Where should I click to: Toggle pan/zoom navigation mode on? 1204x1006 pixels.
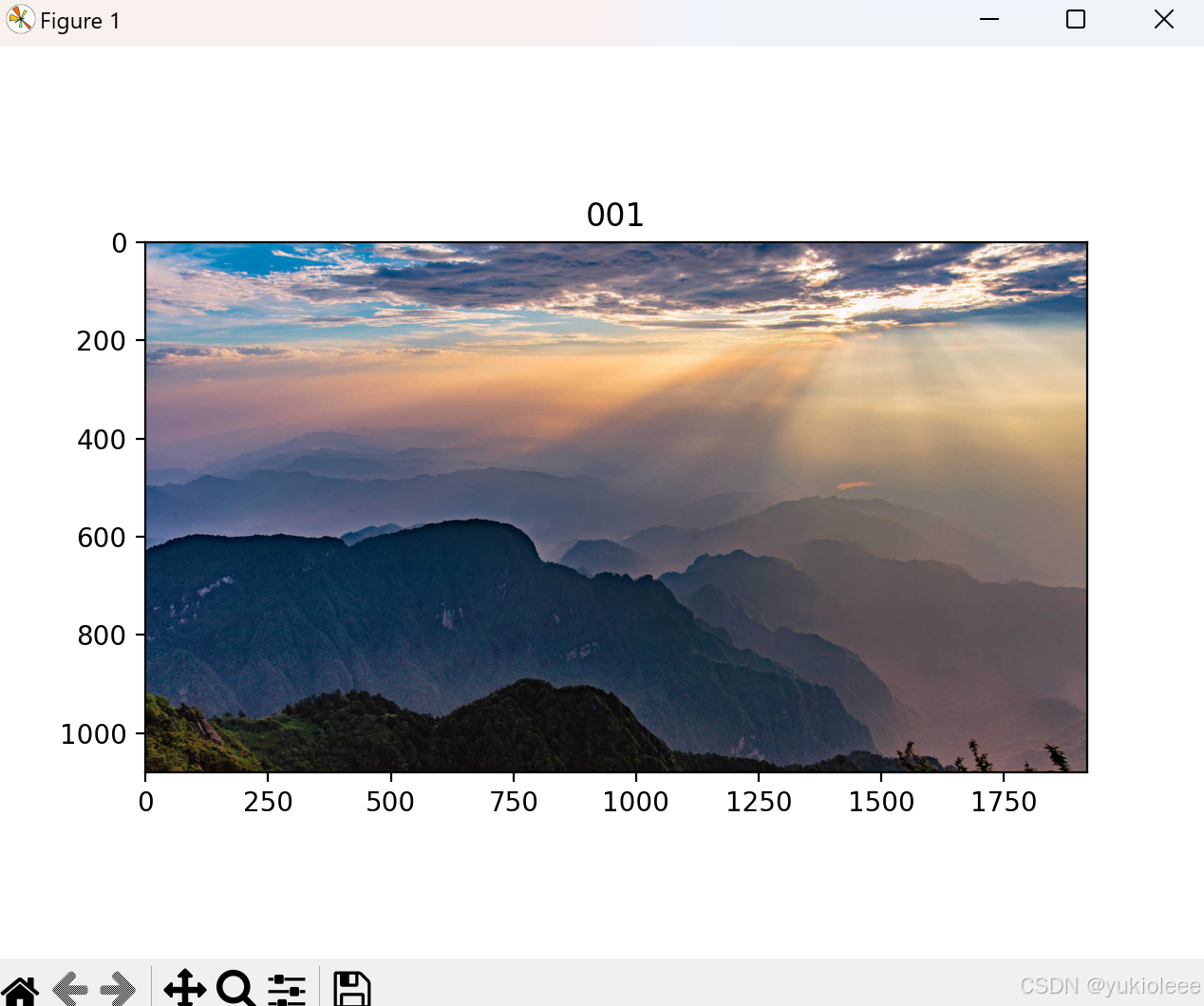(x=185, y=990)
